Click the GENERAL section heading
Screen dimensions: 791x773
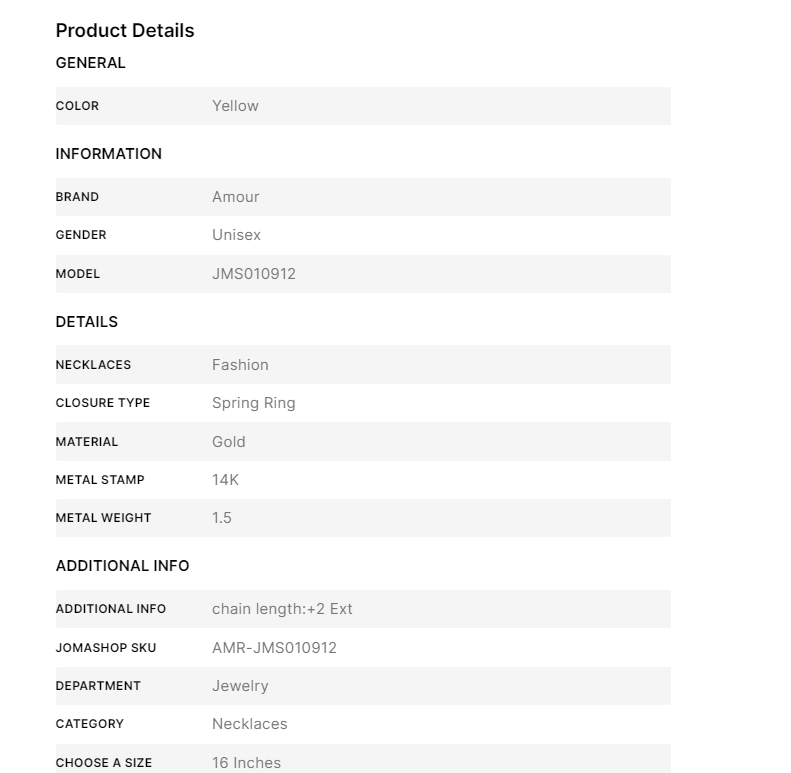91,63
